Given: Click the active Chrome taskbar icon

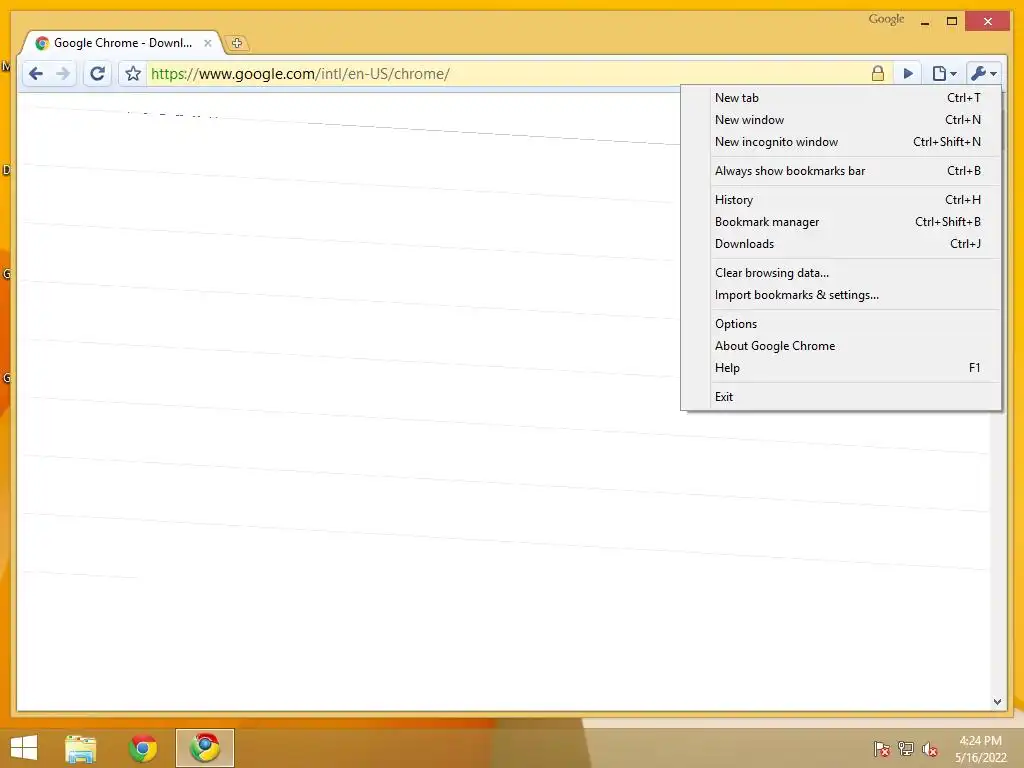Looking at the screenshot, I should [205, 748].
